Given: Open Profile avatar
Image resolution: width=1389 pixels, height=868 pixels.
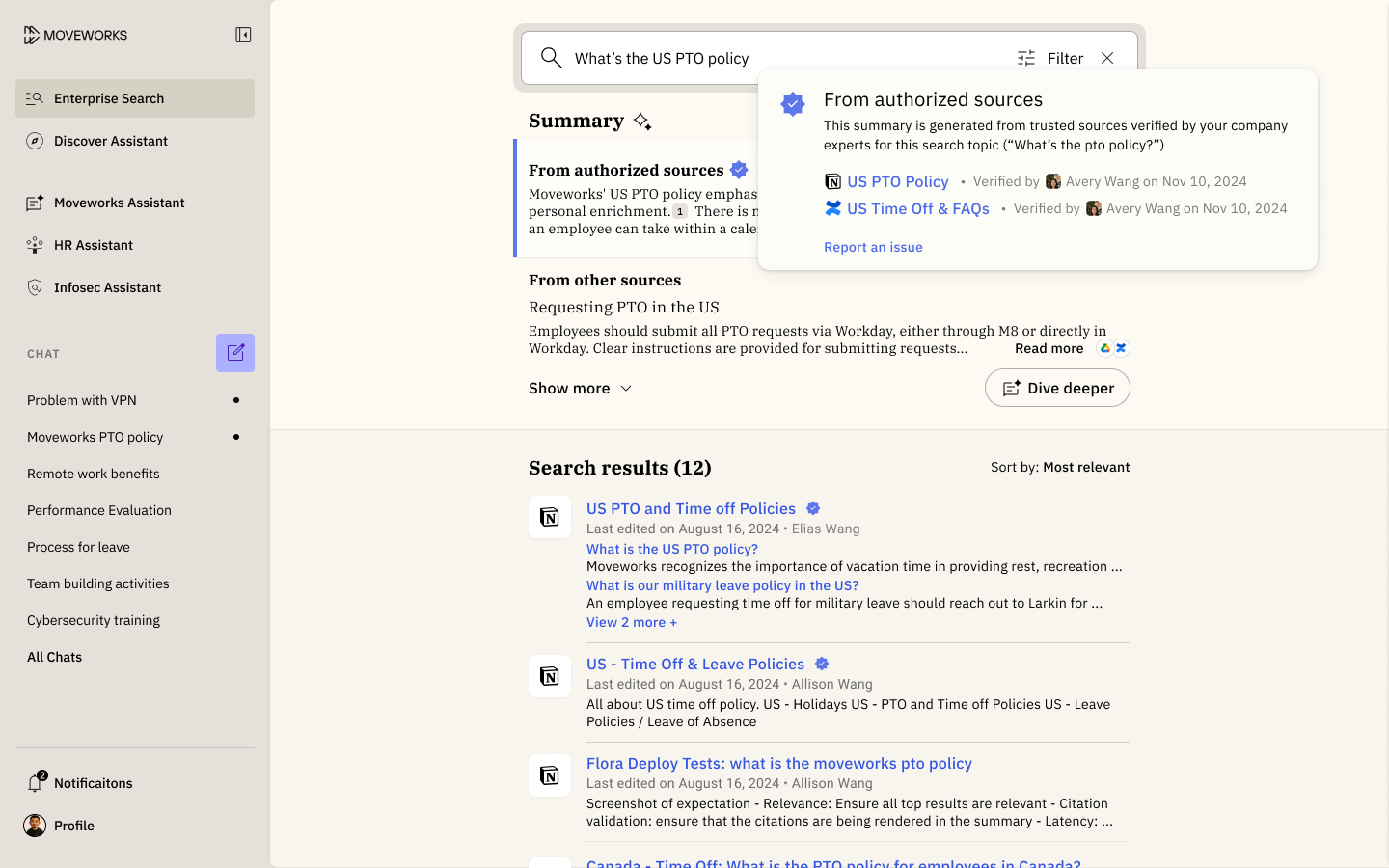Looking at the screenshot, I should [x=35, y=826].
